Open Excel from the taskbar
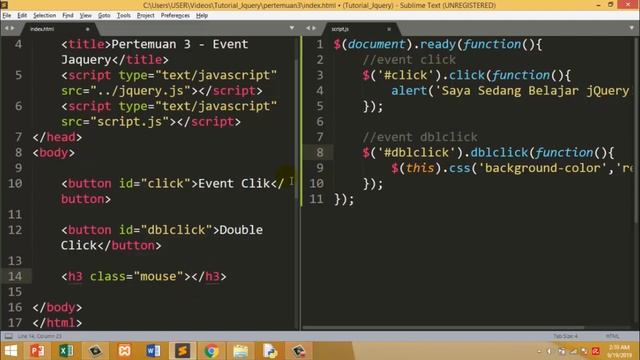Image resolution: width=640 pixels, height=360 pixels. (66, 351)
